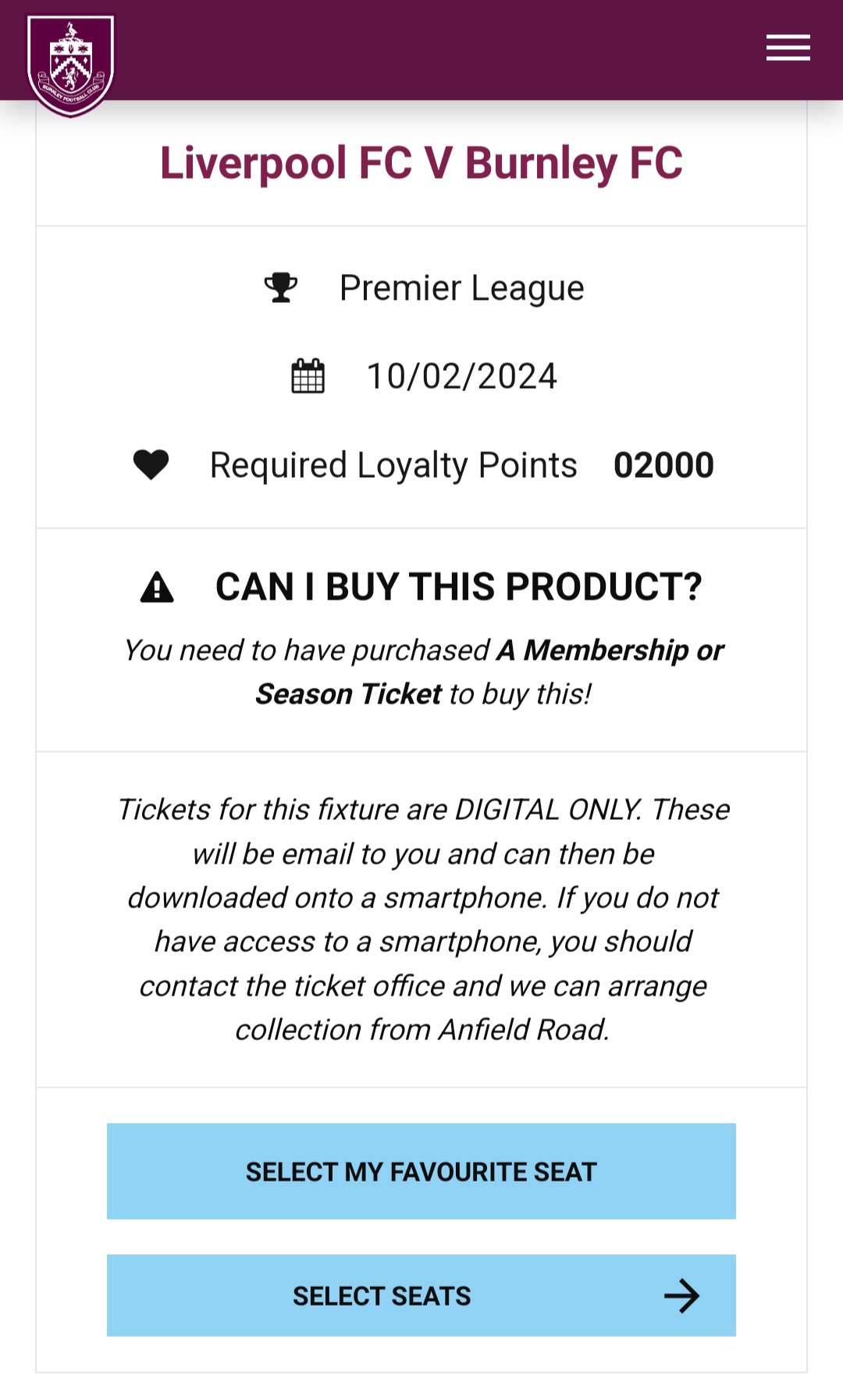Click the heart loyalty points icon
843x1400 pixels.
click(x=151, y=465)
